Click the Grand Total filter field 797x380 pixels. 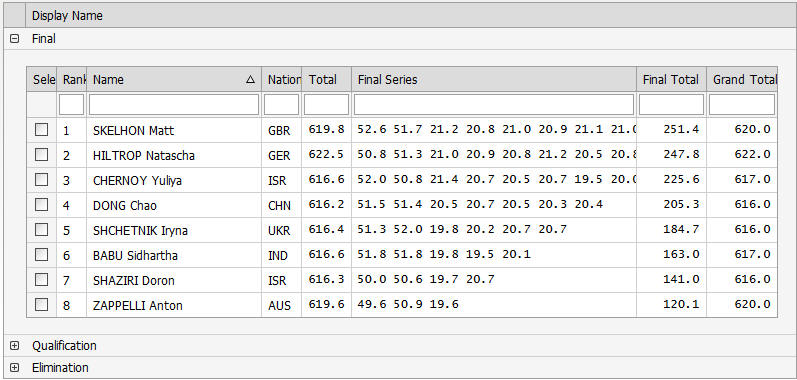[742, 105]
